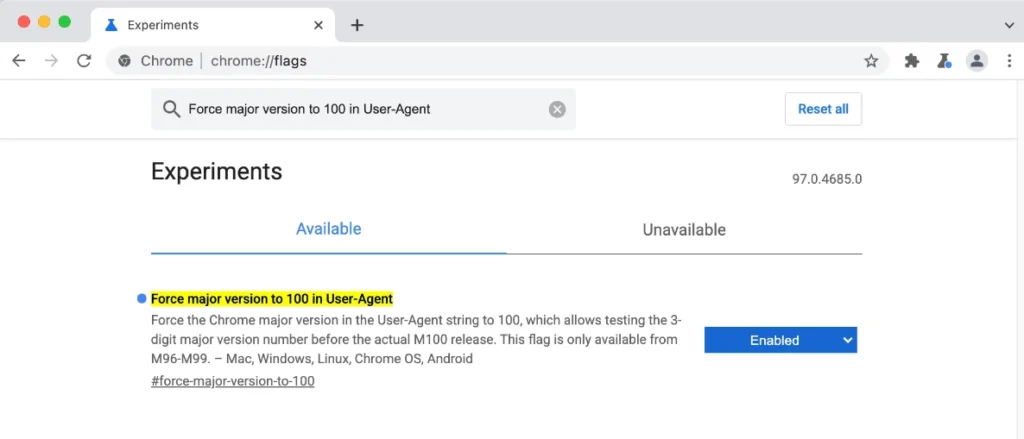Bookmark this page with the star icon
Image resolution: width=1024 pixels, height=439 pixels.
871,61
